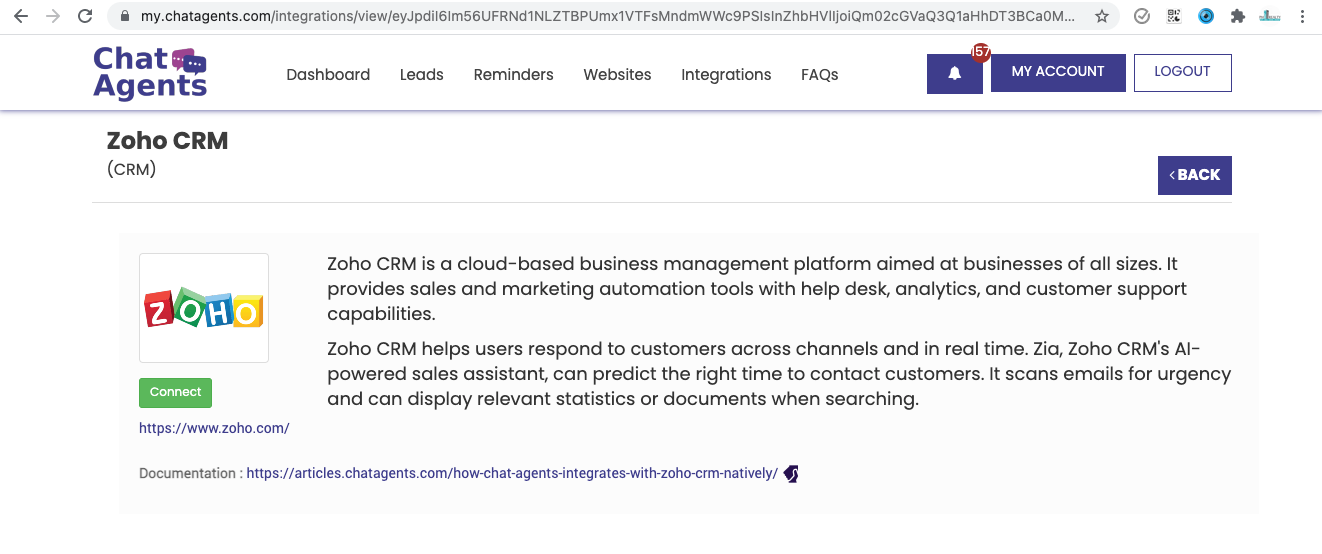Image resolution: width=1322 pixels, height=554 pixels.
Task: Click the Zoho CRM page heading
Action: 168,141
